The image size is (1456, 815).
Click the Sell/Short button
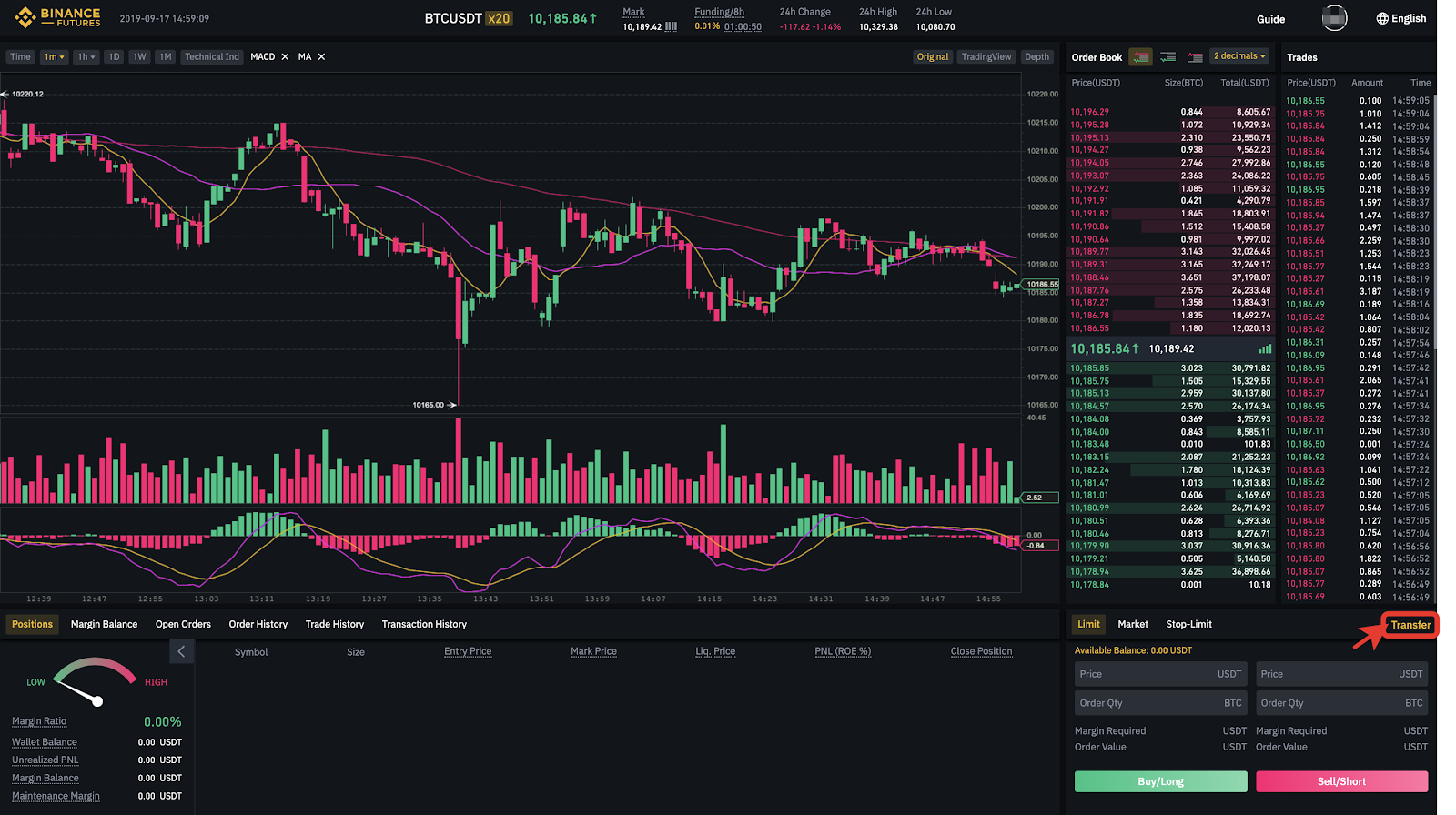tap(1342, 781)
